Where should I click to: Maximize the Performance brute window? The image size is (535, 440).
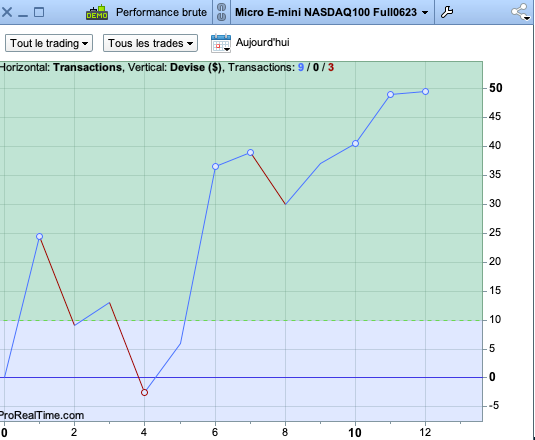(x=39, y=12)
